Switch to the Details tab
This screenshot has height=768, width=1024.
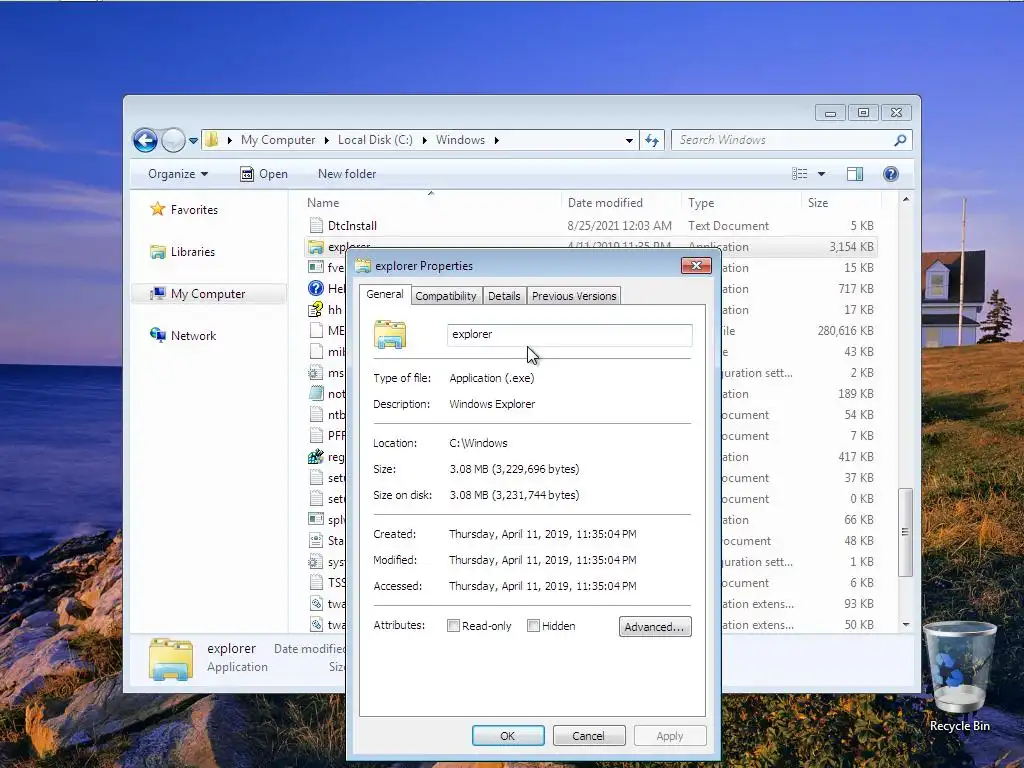click(x=504, y=296)
